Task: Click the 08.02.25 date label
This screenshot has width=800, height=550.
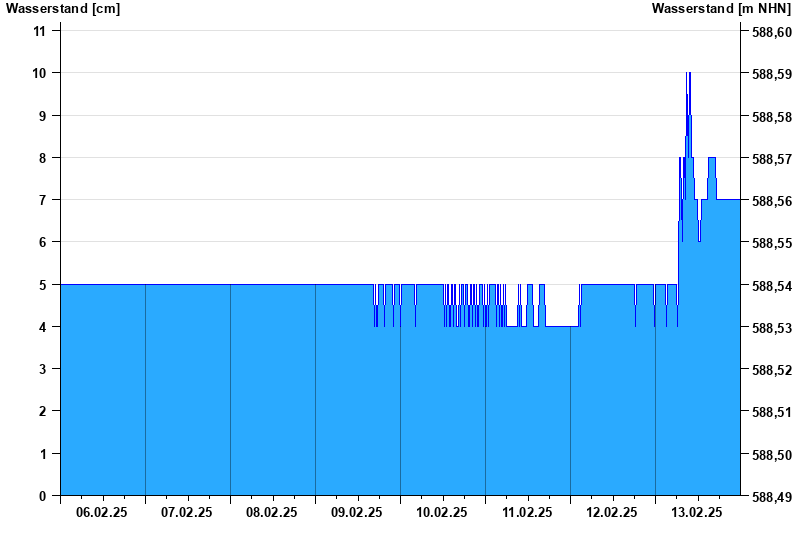Action: pyautogui.click(x=272, y=512)
